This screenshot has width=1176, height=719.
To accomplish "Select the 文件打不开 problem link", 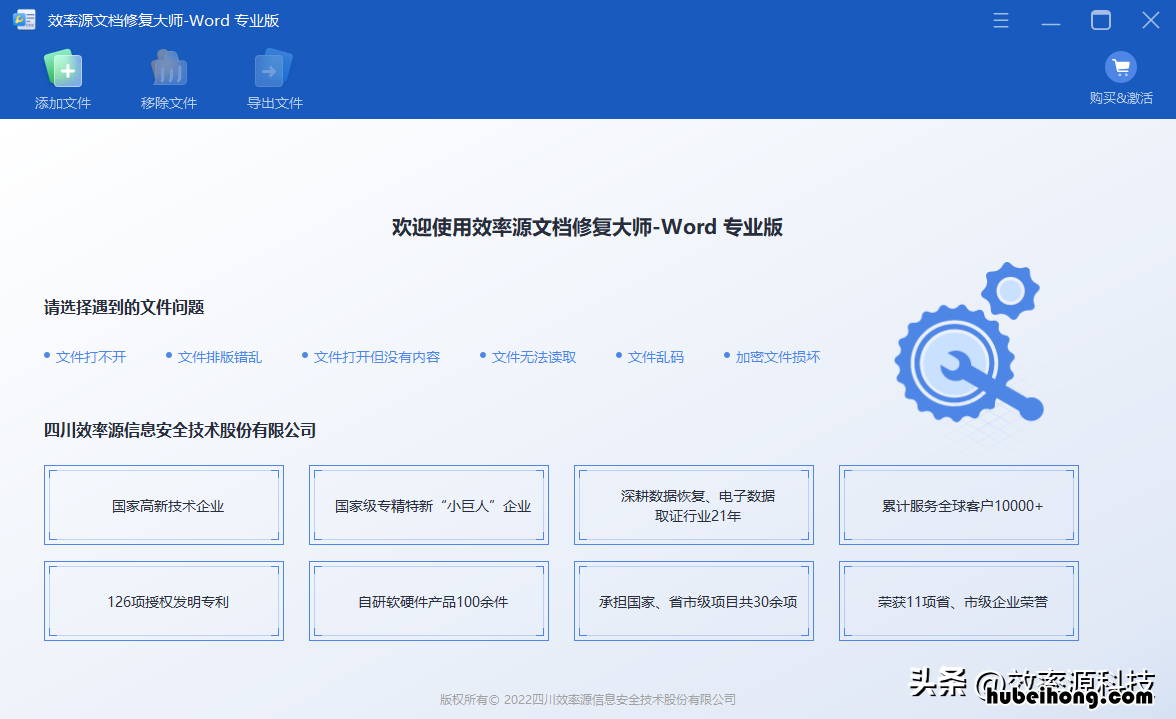I will pos(91,357).
